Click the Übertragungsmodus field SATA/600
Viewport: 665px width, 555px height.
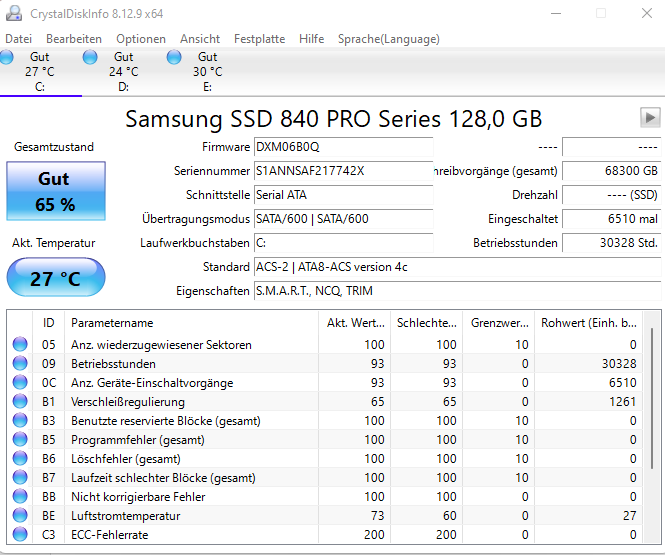coord(344,219)
